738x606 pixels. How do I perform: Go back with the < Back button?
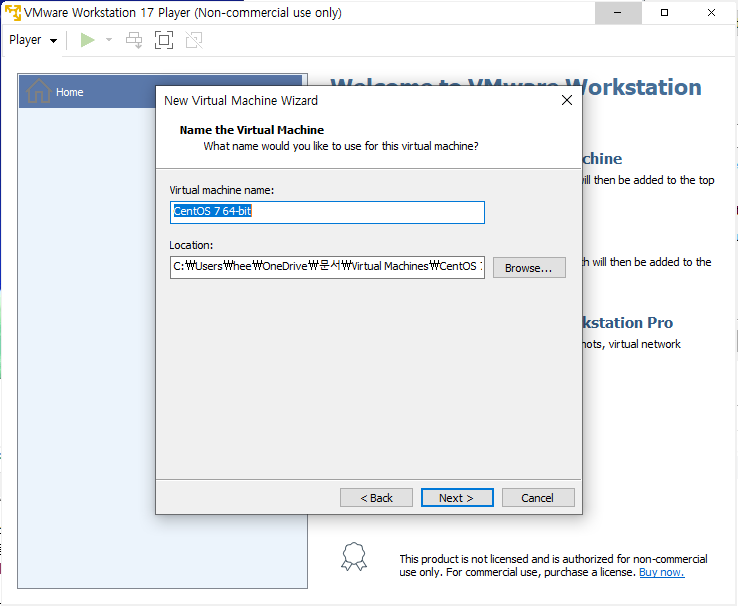(376, 498)
